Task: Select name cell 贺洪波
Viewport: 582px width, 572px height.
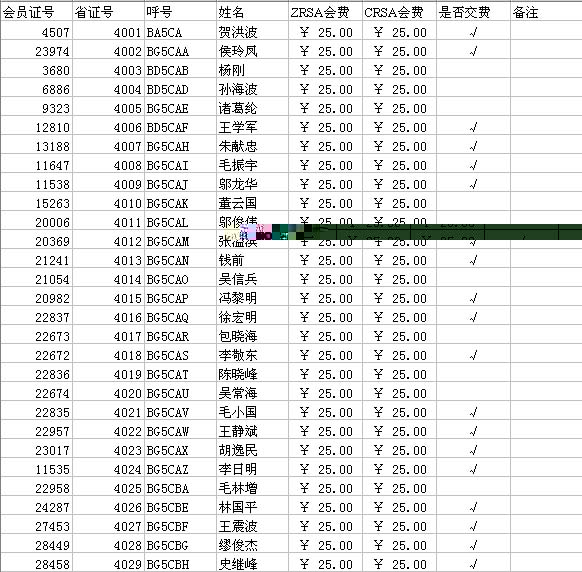Action: [x=252, y=30]
